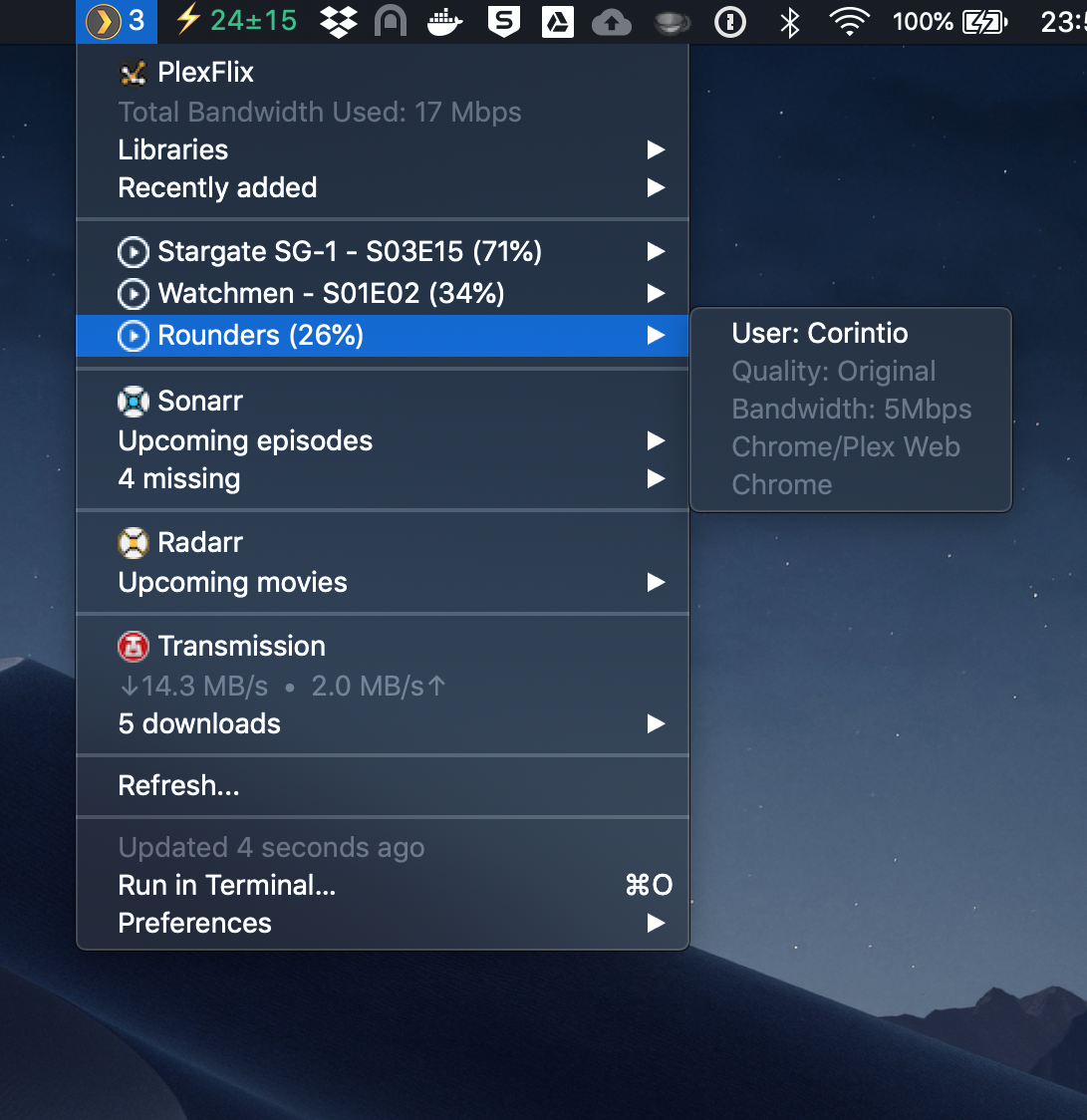Open the Docker whale menu bar icon

point(444,22)
